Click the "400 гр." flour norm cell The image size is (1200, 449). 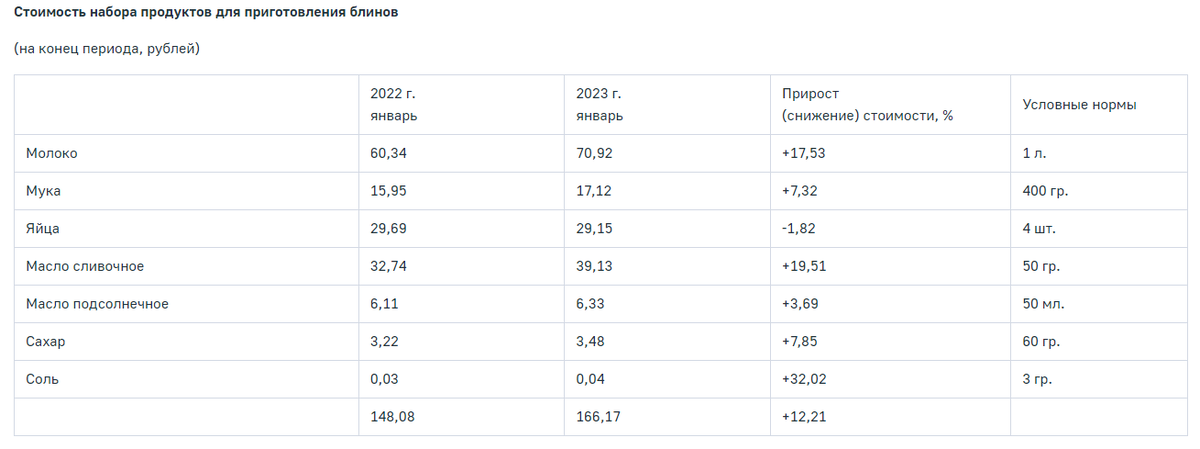coord(1047,191)
